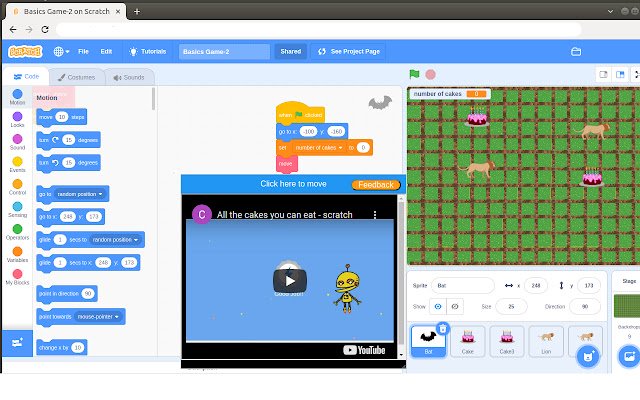Open My Stuff folder icon
The image size is (640, 400).
tap(576, 51)
